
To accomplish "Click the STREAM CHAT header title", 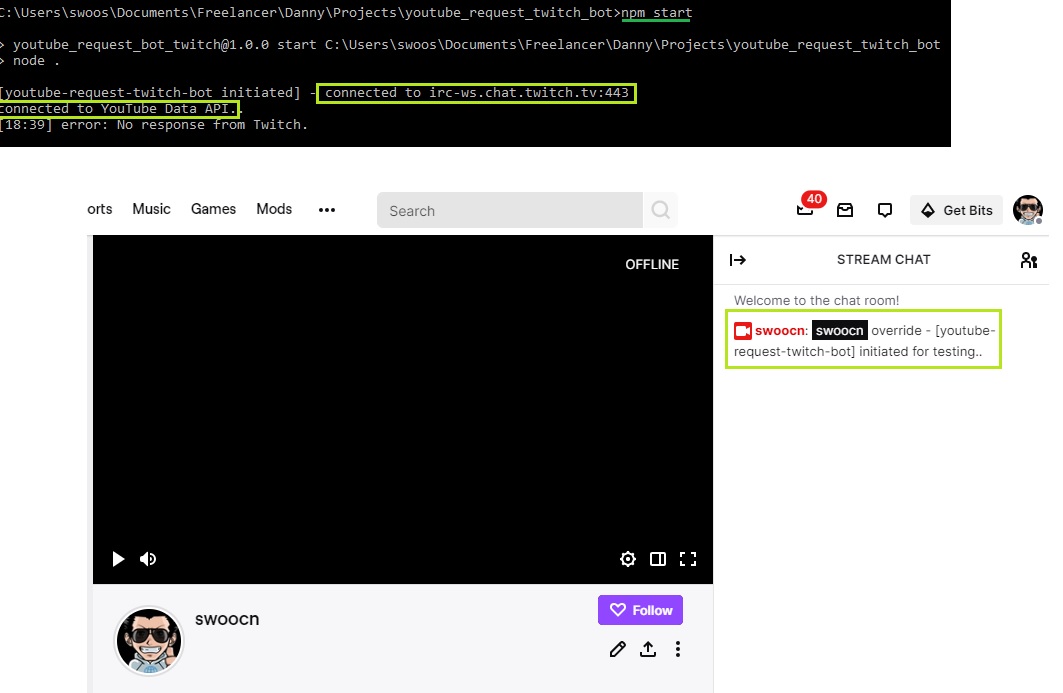I will 883,260.
